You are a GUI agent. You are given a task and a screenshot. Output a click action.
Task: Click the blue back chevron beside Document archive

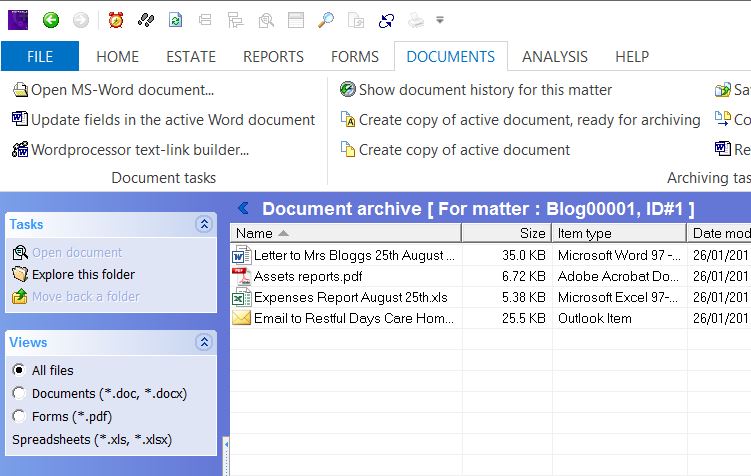pos(243,209)
